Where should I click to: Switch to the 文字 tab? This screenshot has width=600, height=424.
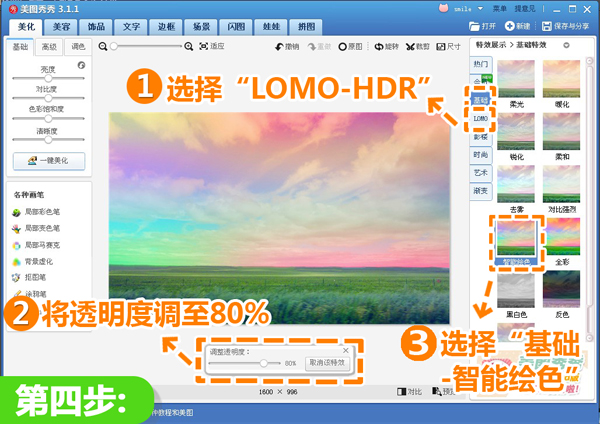[x=131, y=27]
